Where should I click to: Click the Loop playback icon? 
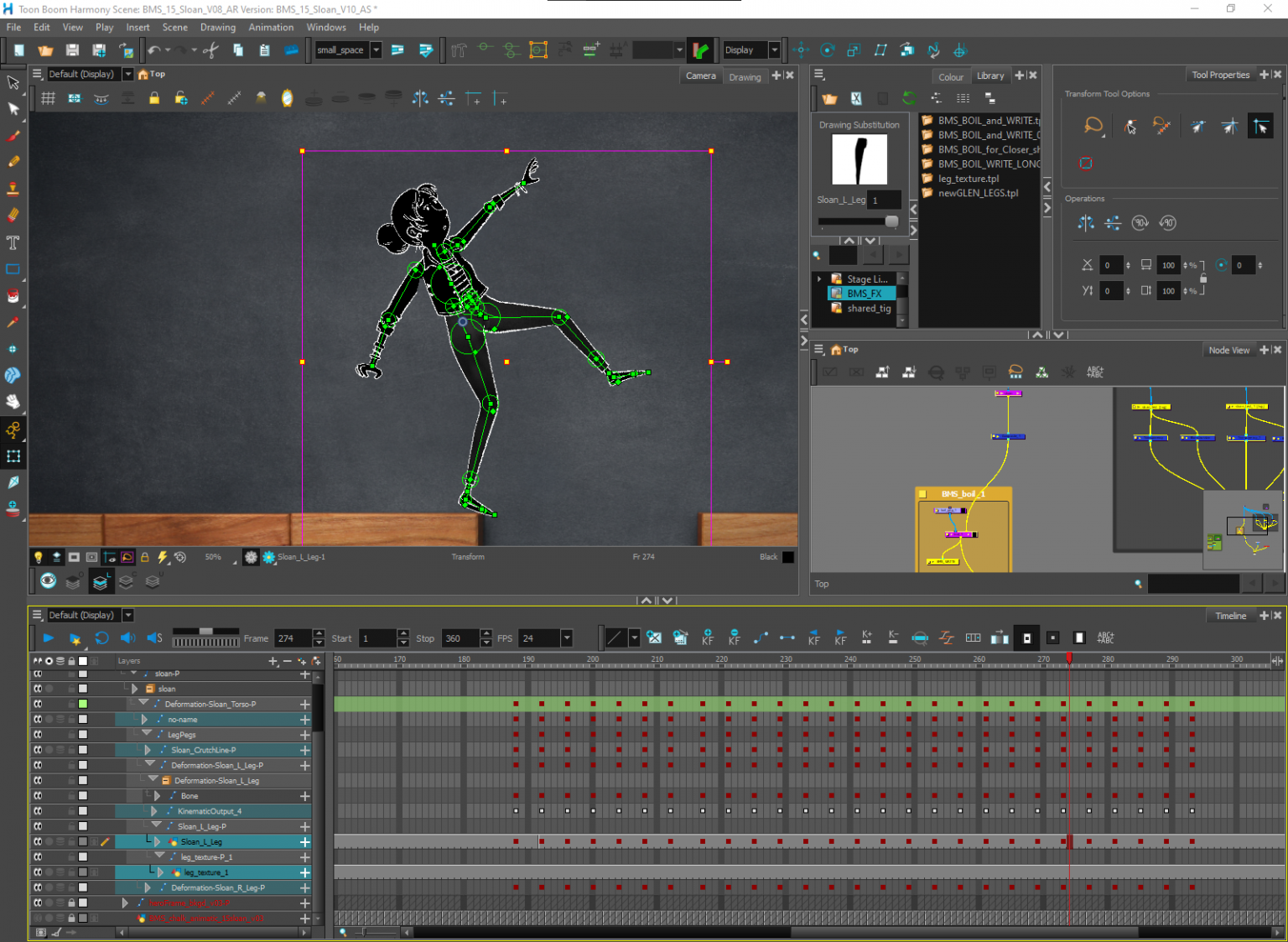[101, 638]
